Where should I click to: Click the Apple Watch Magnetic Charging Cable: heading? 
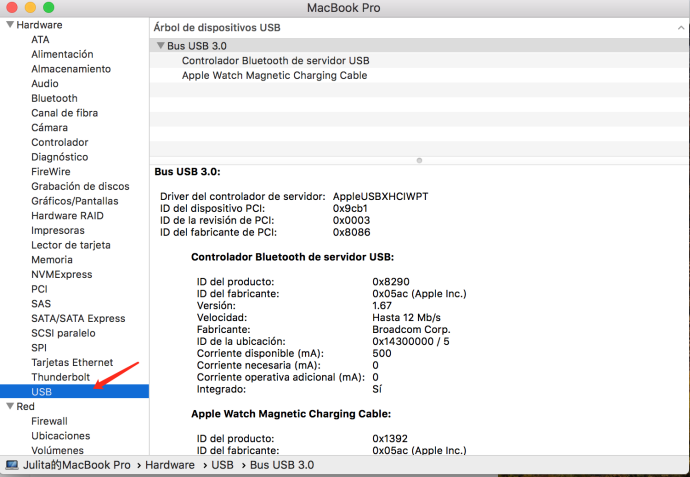pyautogui.click(x=291, y=414)
